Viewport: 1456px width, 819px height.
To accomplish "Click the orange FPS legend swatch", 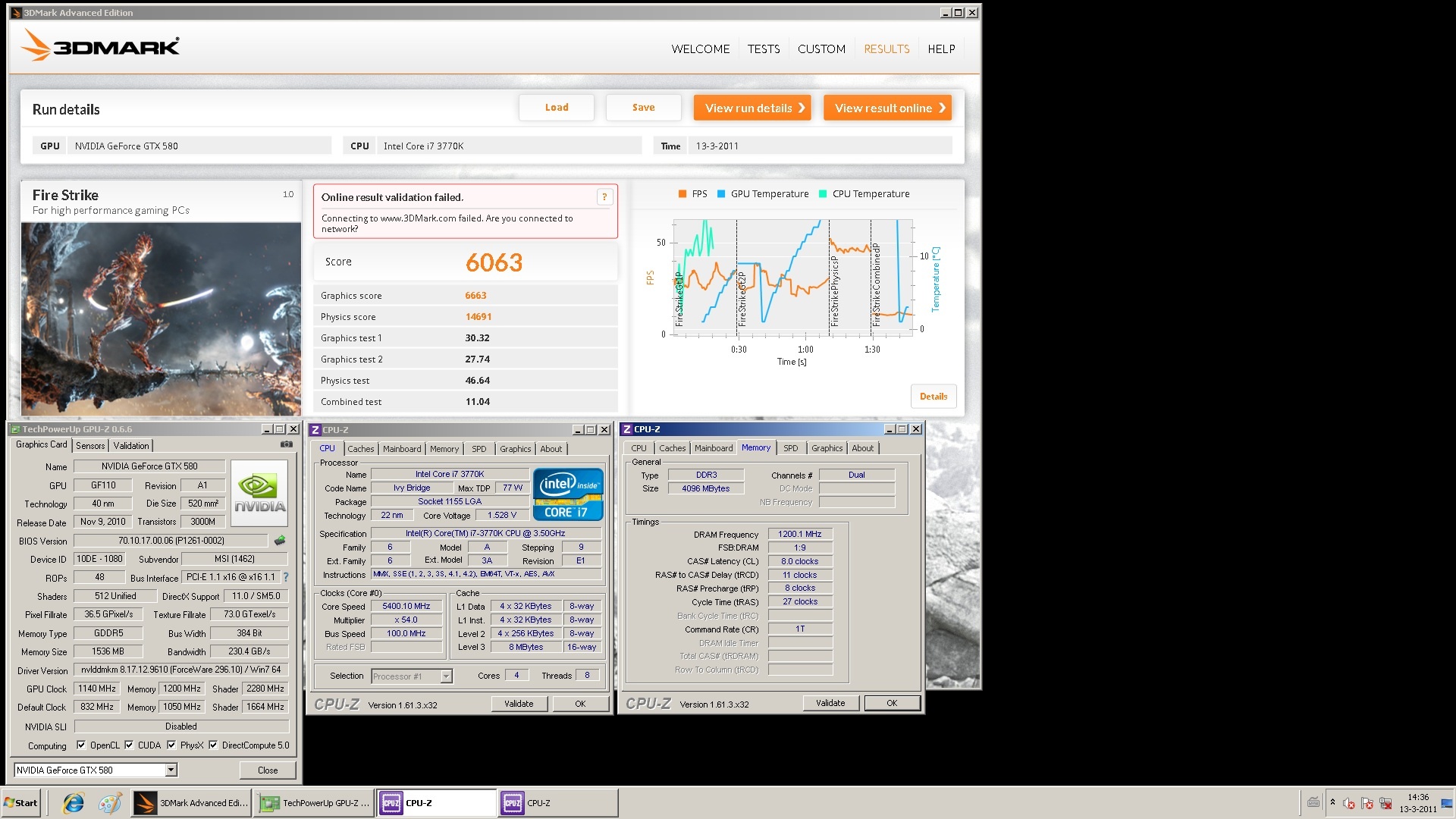I will [x=682, y=194].
